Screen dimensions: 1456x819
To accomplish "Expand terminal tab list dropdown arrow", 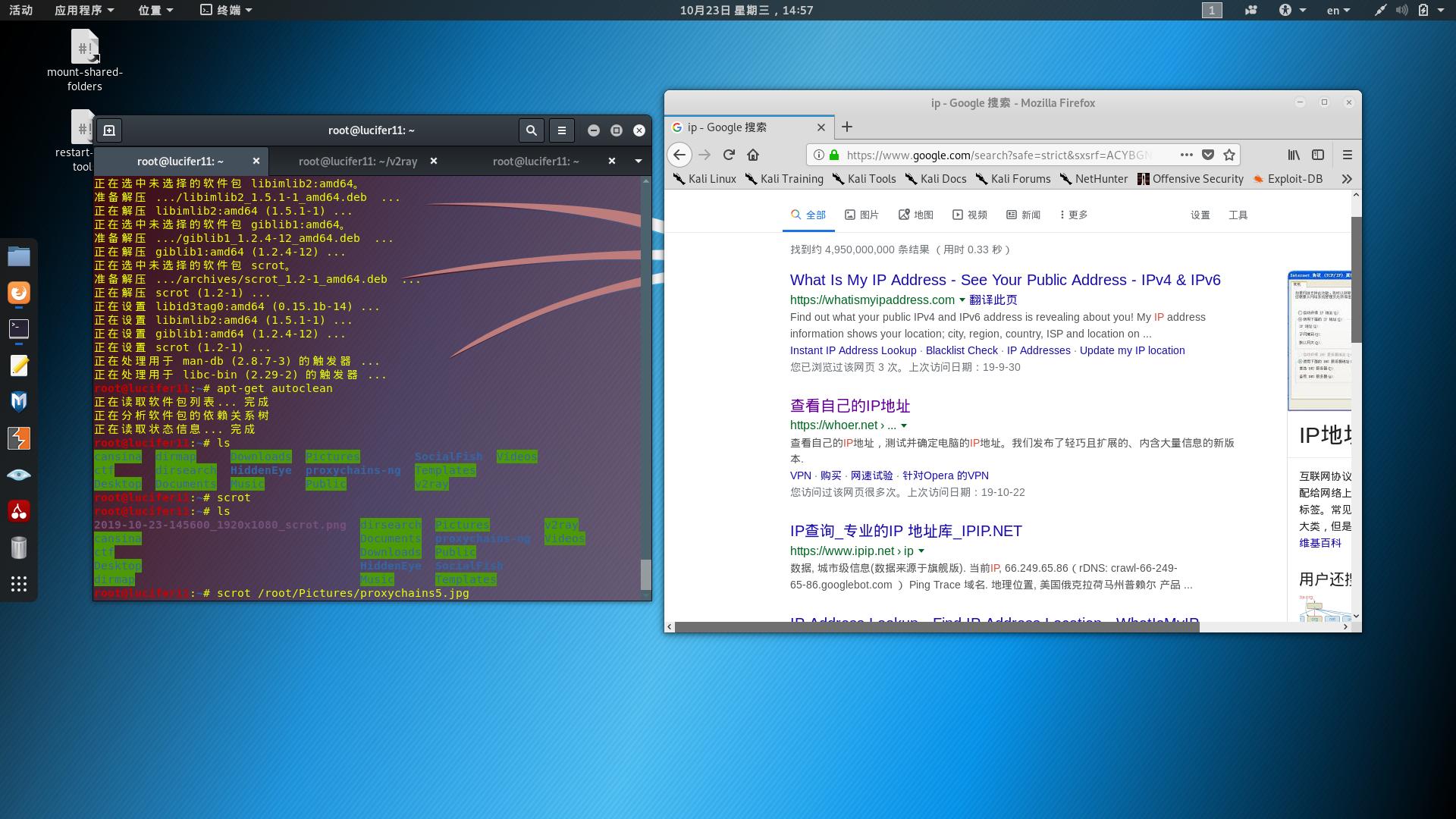I will point(638,161).
